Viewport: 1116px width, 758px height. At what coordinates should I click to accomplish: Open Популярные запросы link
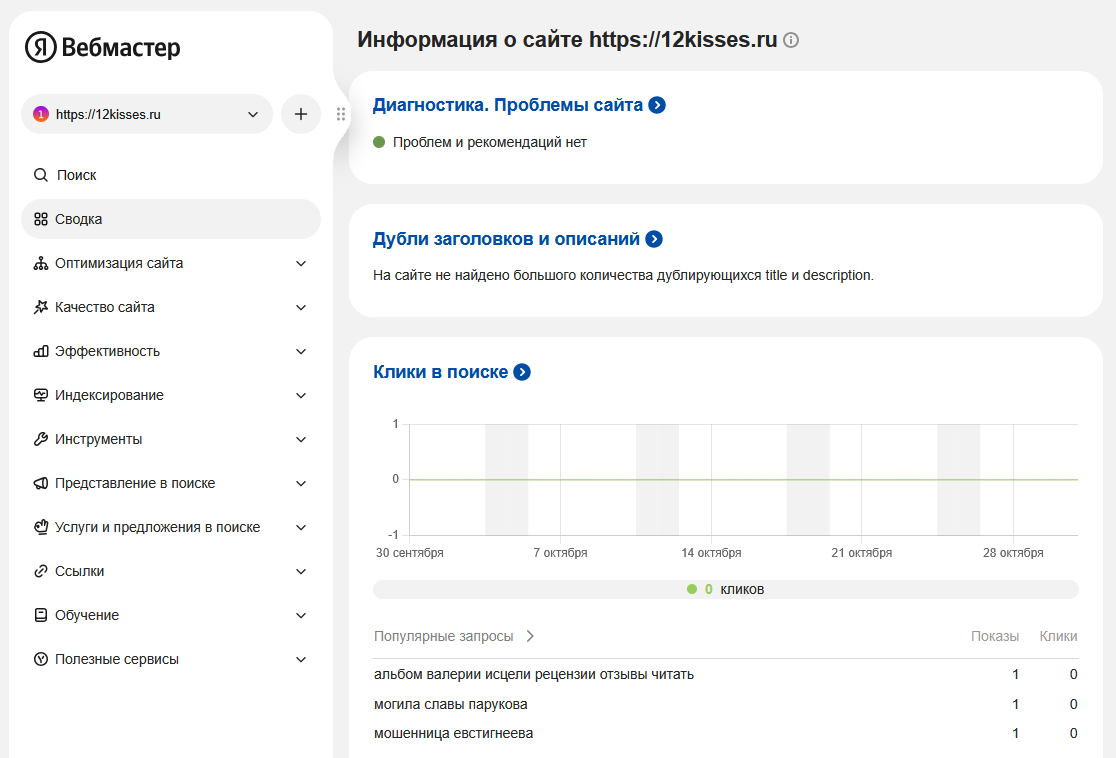click(x=443, y=636)
